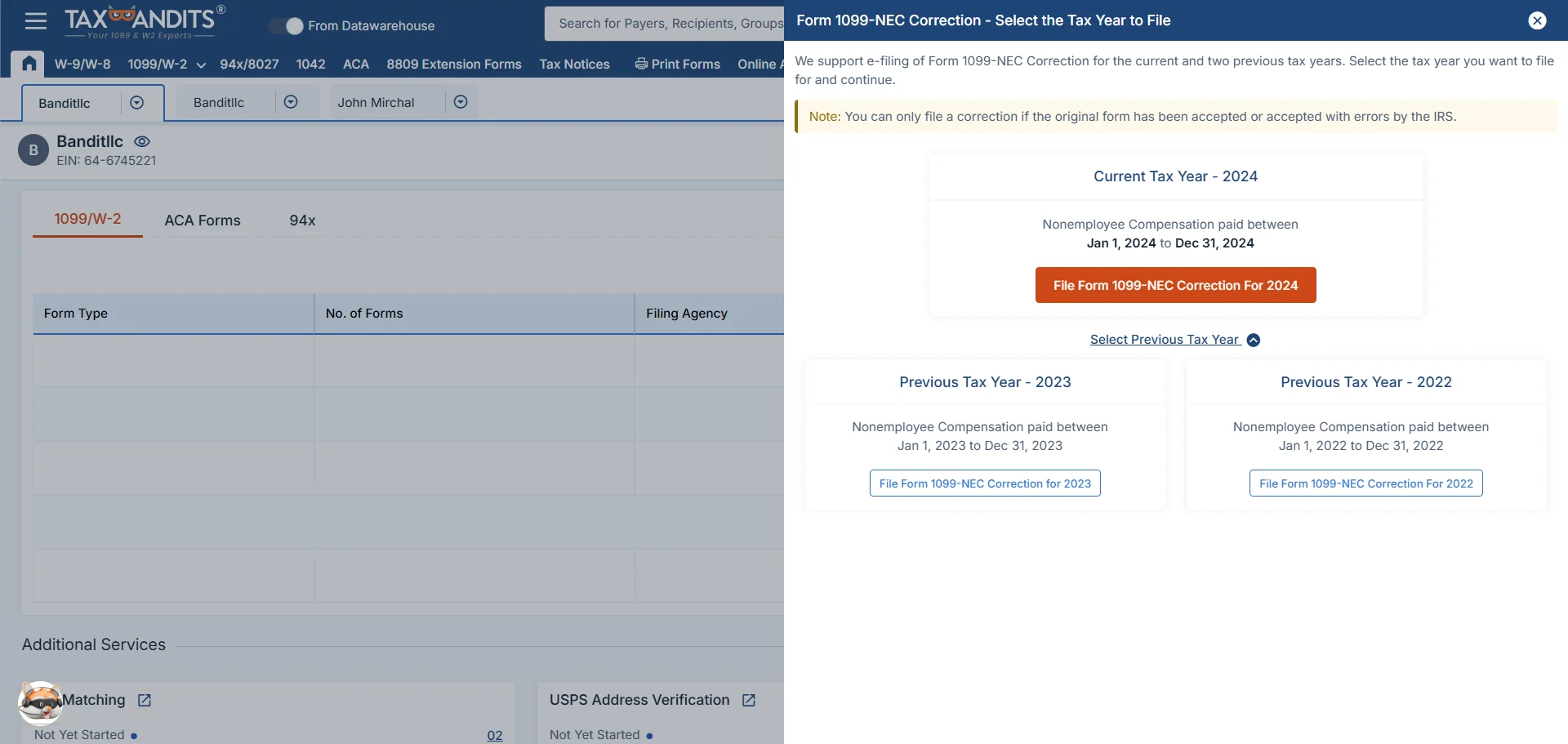The height and width of the screenshot is (744, 1568).
Task: Close the Form 1099-NEC Correction panel
Action: coord(1537,20)
